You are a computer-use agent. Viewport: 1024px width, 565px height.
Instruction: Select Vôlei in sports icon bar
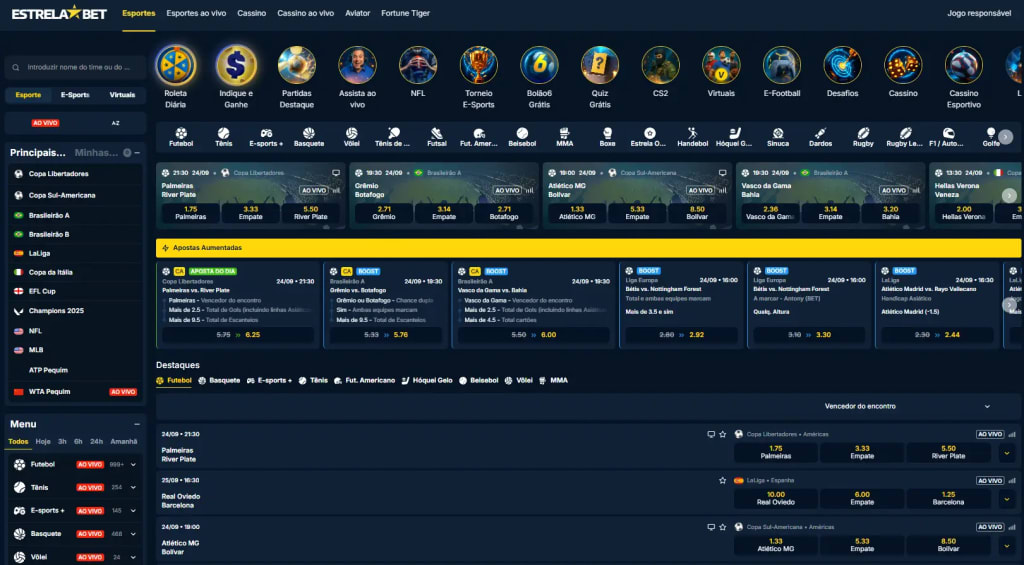352,137
